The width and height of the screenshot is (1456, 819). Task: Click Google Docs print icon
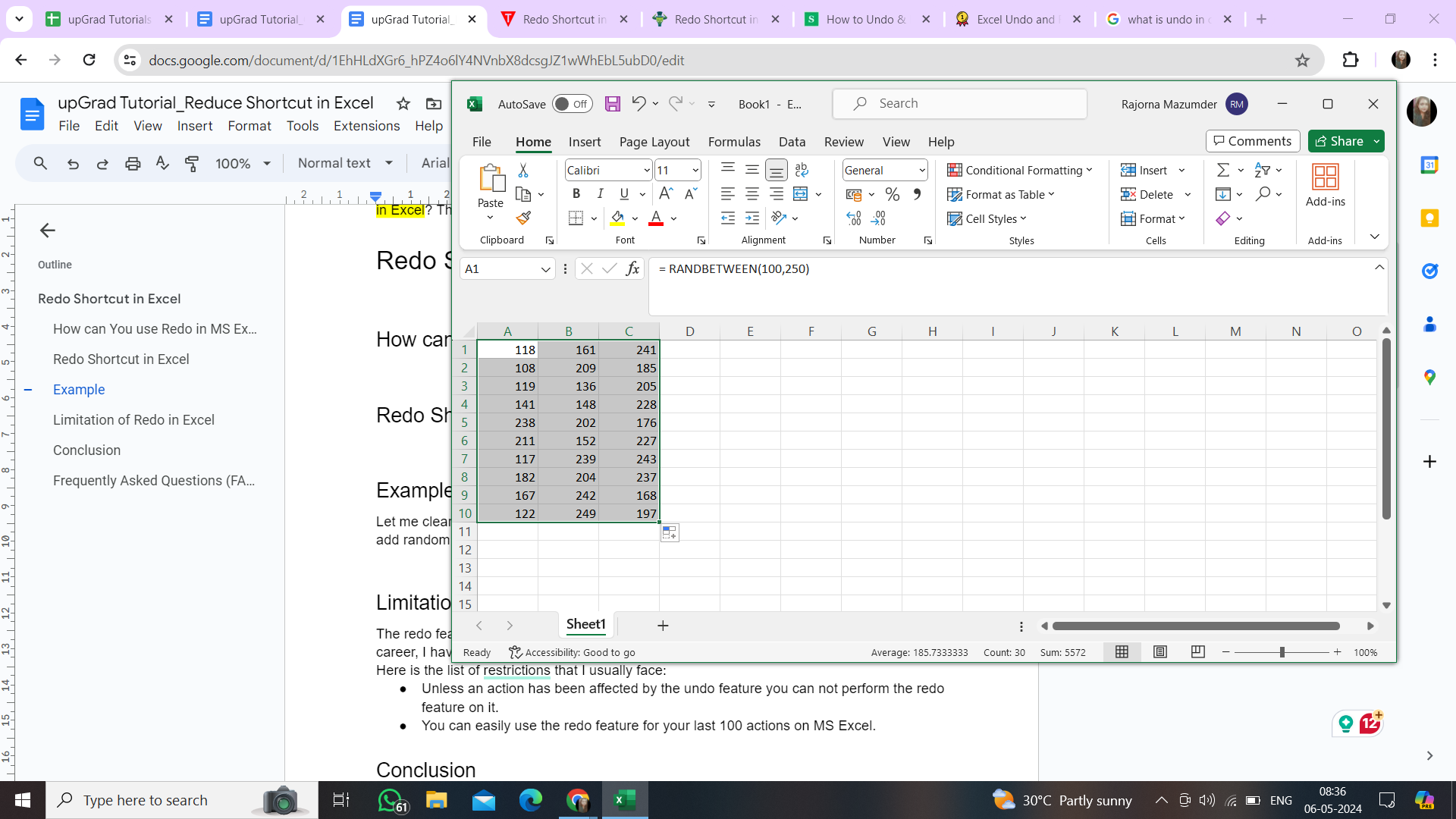pyautogui.click(x=133, y=163)
